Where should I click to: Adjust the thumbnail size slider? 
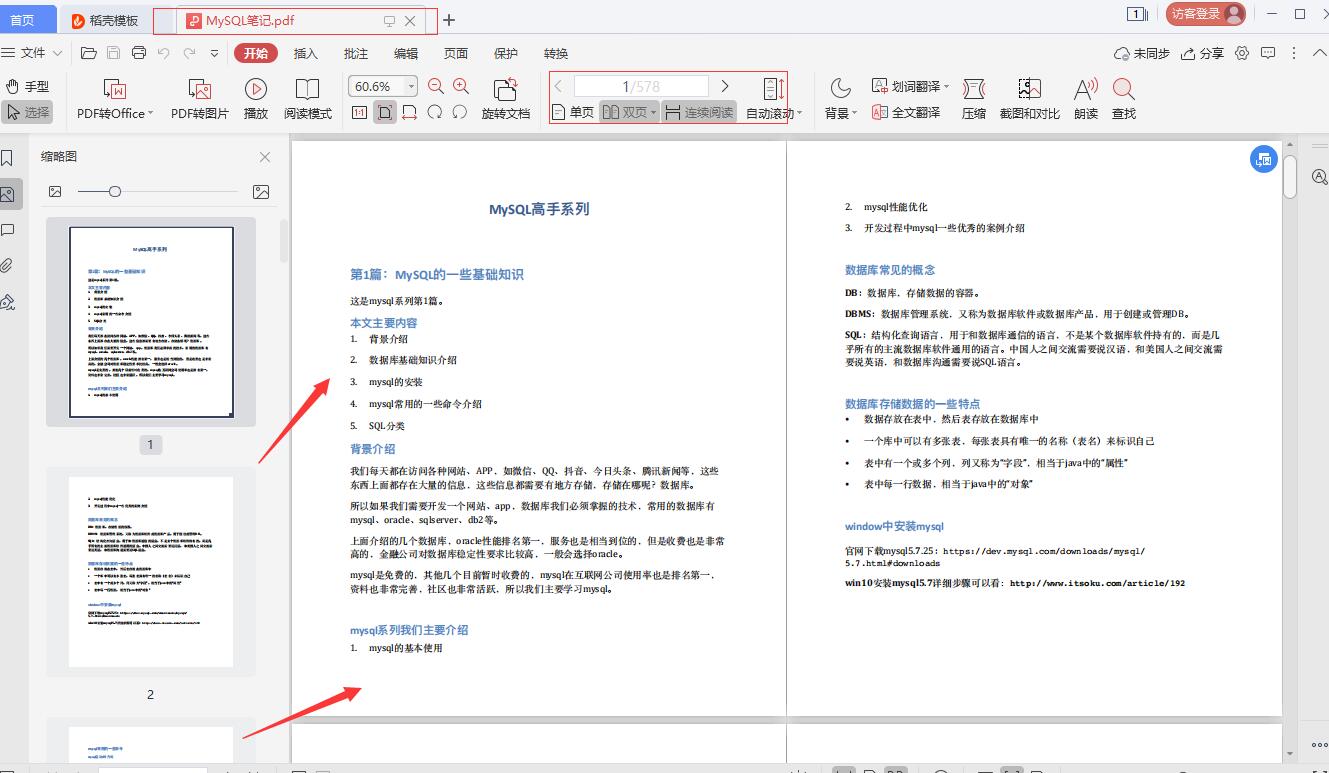[115, 191]
